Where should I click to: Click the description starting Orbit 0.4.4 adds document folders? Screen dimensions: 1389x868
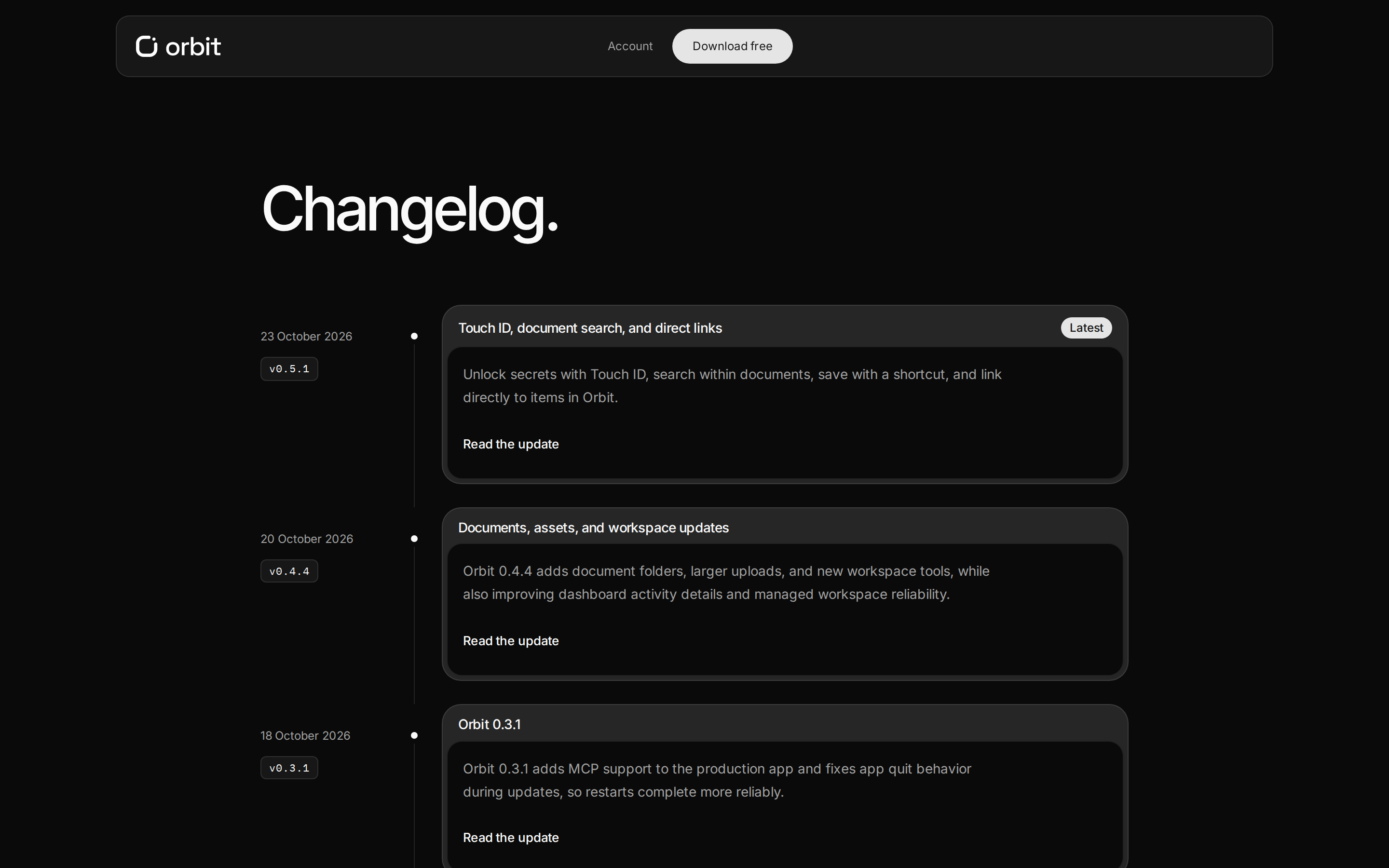[726, 583]
